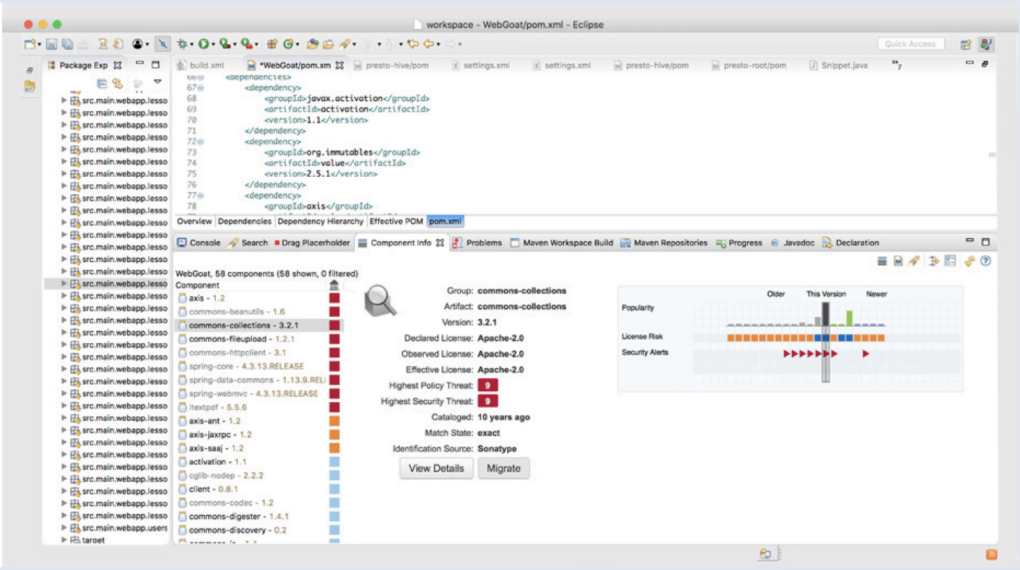This screenshot has height=570, width=1020.
Task: Click Component Info layout toggle icon
Action: click(950, 261)
